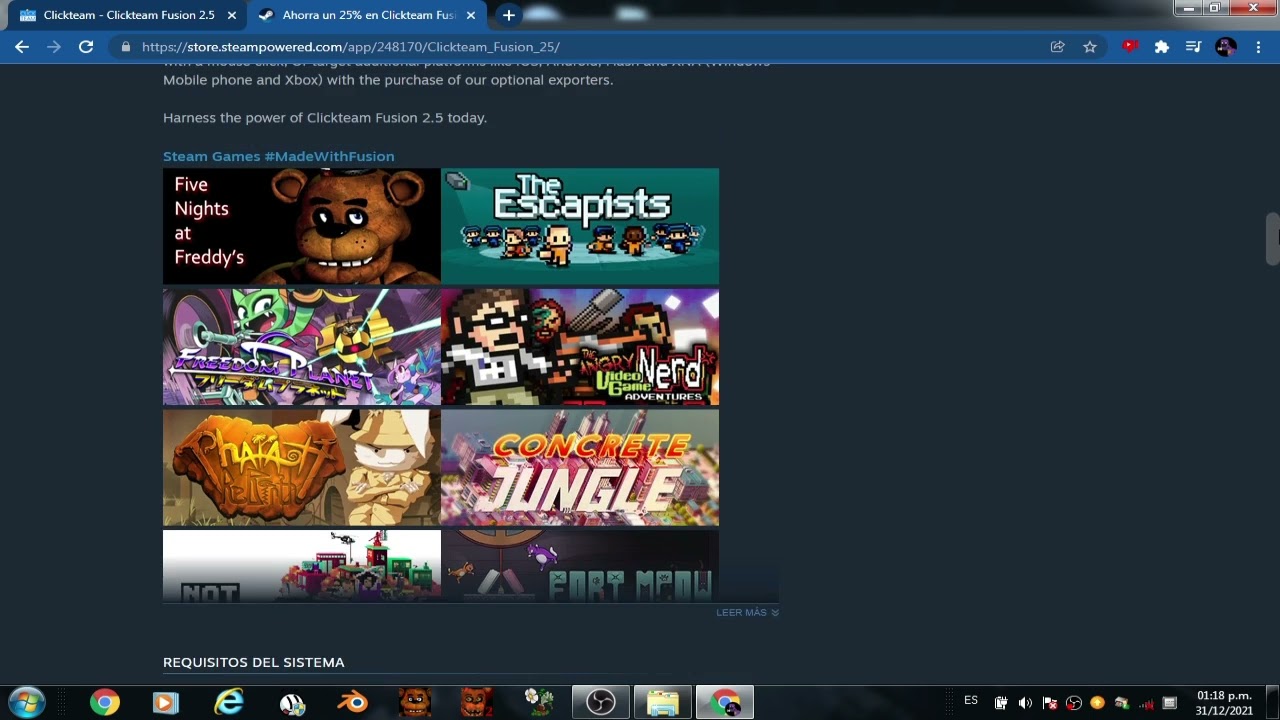Click 'REQUISITOS DEL SISTEMA' heading
This screenshot has height=720, width=1280.
[x=254, y=662]
